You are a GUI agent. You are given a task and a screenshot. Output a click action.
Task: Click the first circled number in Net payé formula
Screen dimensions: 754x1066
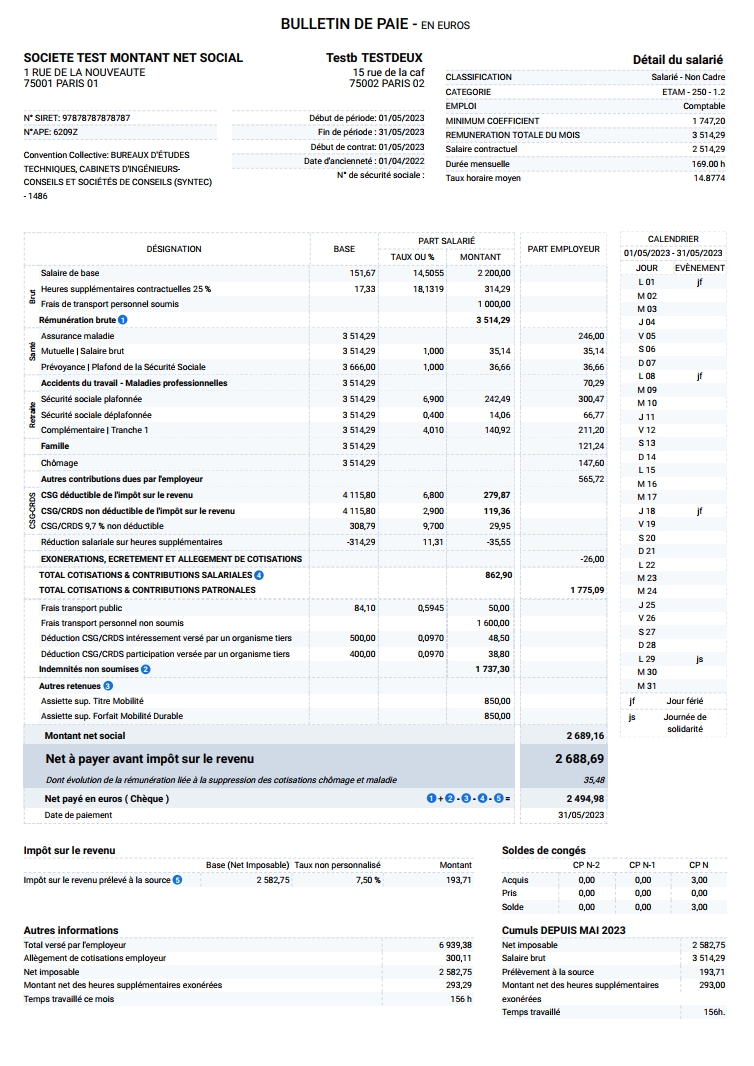tap(432, 799)
